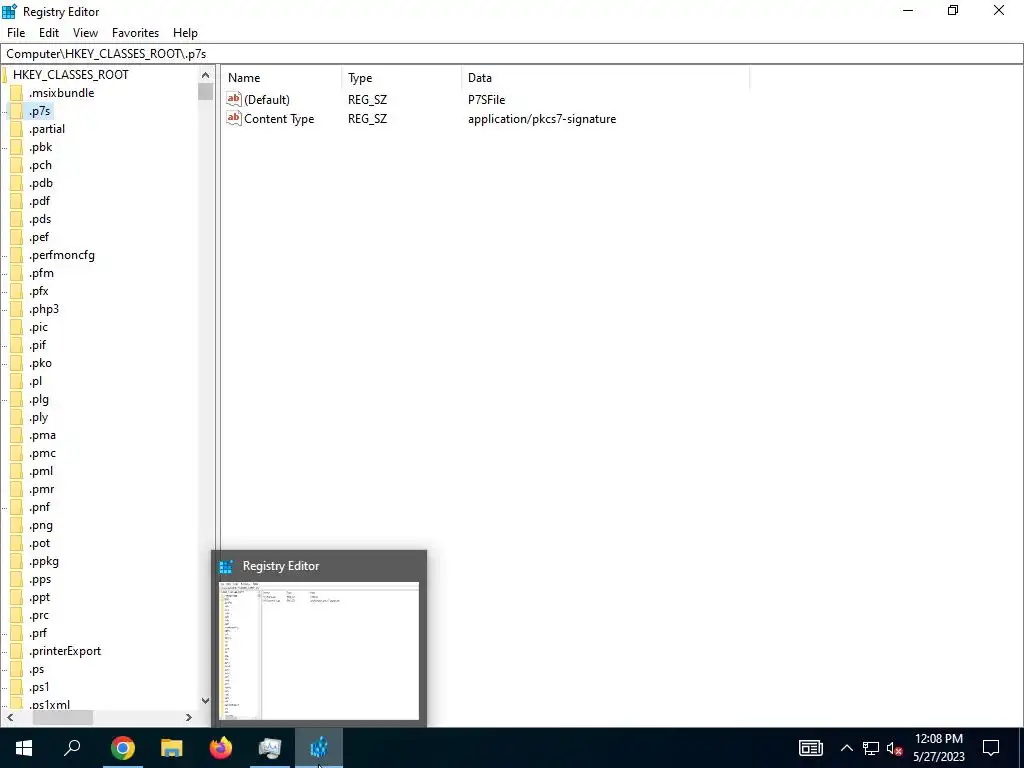Viewport: 1024px width, 768px height.
Task: Click the Registry Editor taskbar icon
Action: [319, 748]
